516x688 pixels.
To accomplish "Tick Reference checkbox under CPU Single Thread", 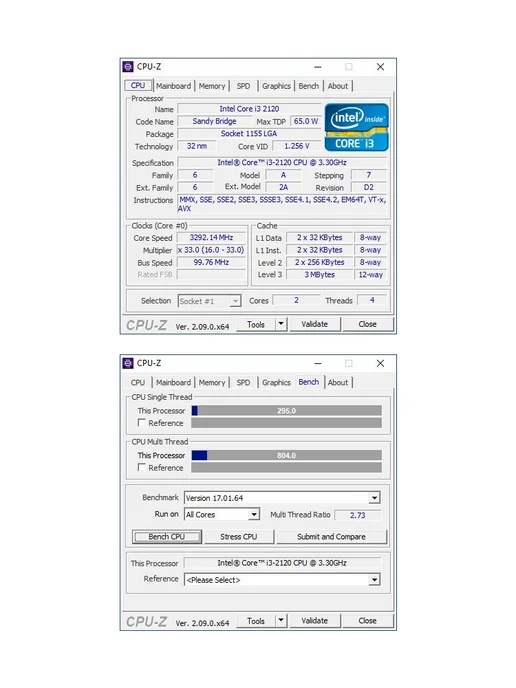I will click(141, 423).
